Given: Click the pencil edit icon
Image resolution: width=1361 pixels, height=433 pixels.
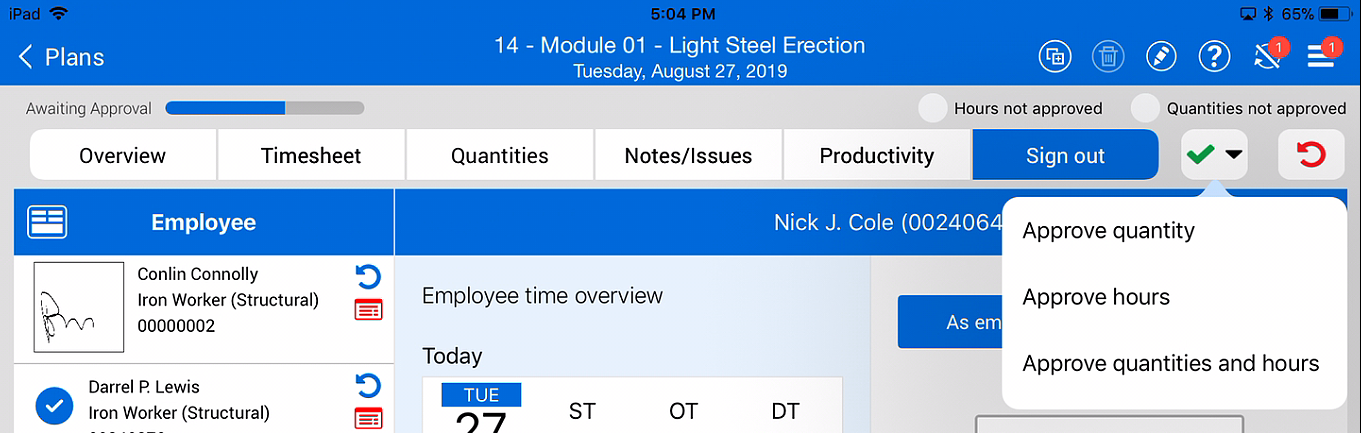Looking at the screenshot, I should [1161, 56].
